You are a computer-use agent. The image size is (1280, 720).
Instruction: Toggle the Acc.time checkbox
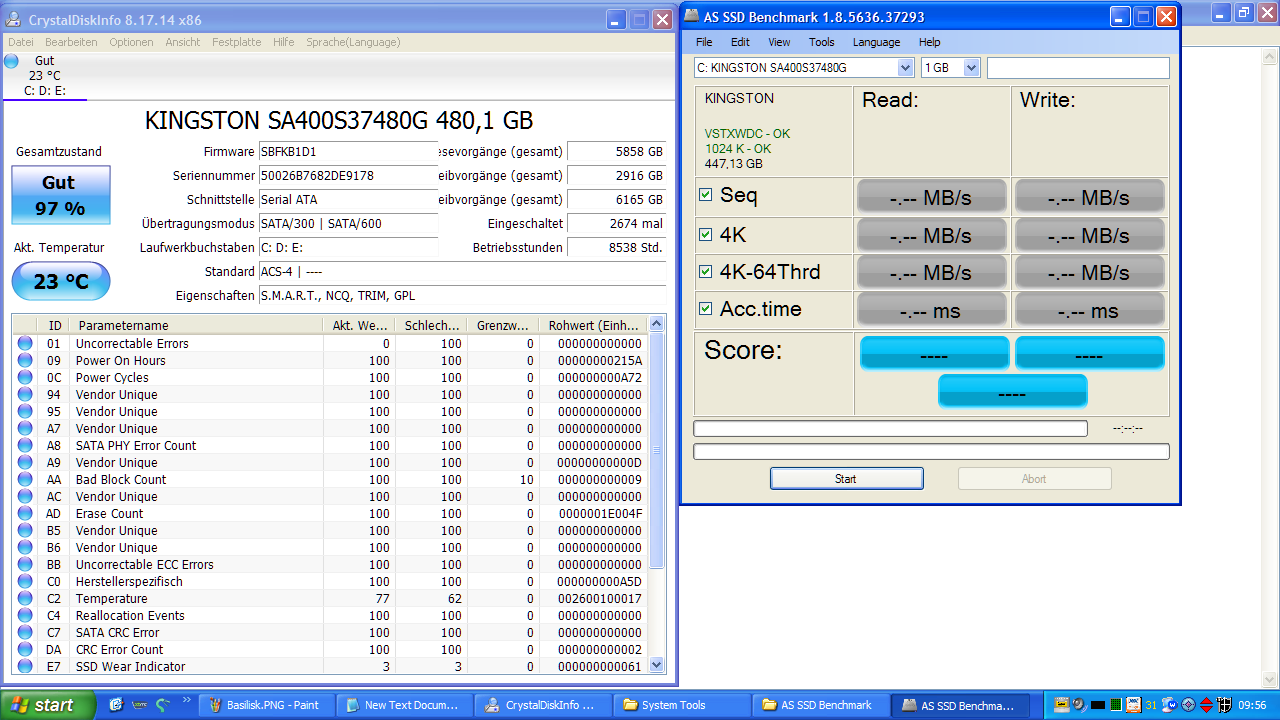pos(705,308)
